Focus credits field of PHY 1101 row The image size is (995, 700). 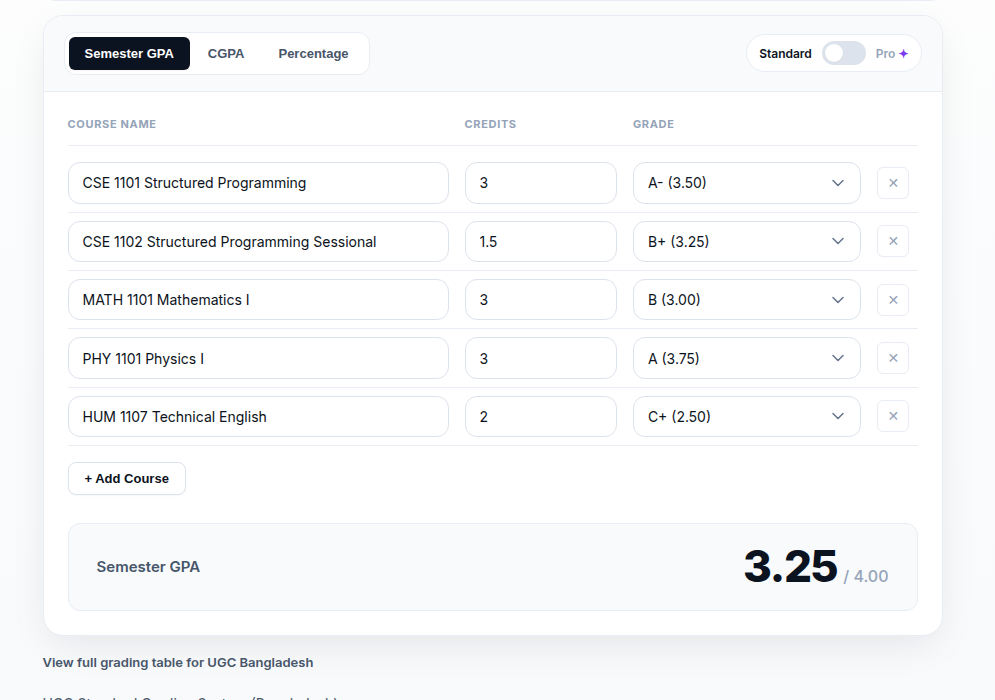tap(541, 358)
